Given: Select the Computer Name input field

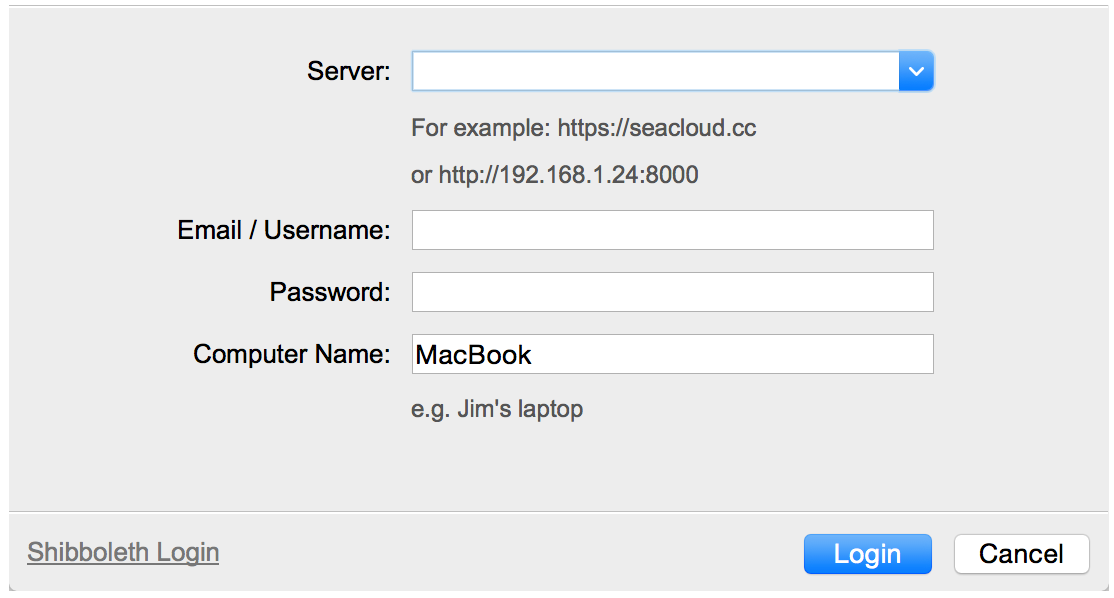Looking at the screenshot, I should (672, 354).
